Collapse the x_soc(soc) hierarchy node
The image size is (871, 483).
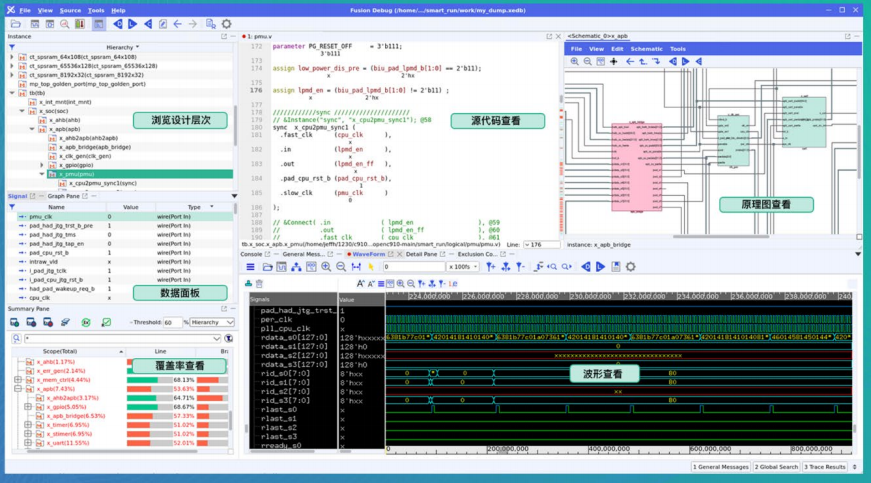[22, 111]
